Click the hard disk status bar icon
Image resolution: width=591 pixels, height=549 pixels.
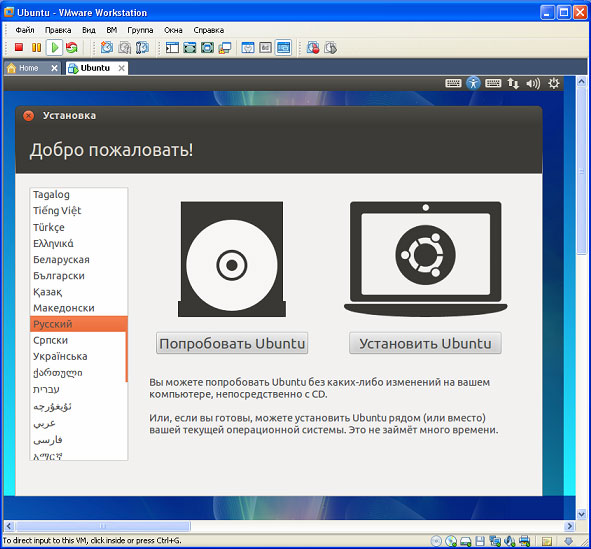466,541
